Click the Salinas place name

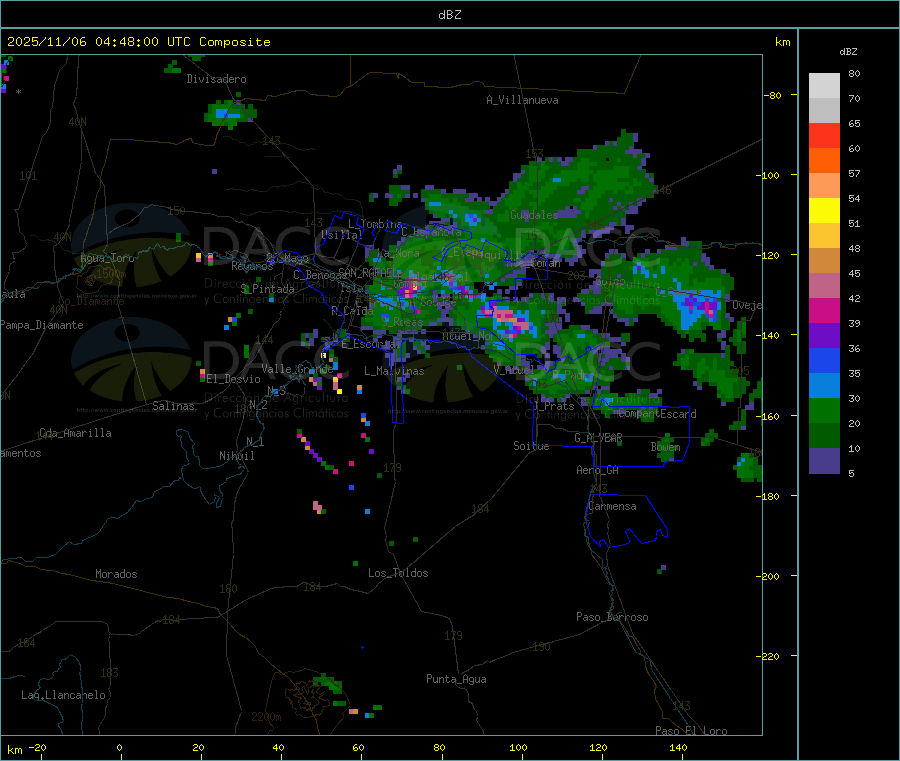(173, 406)
